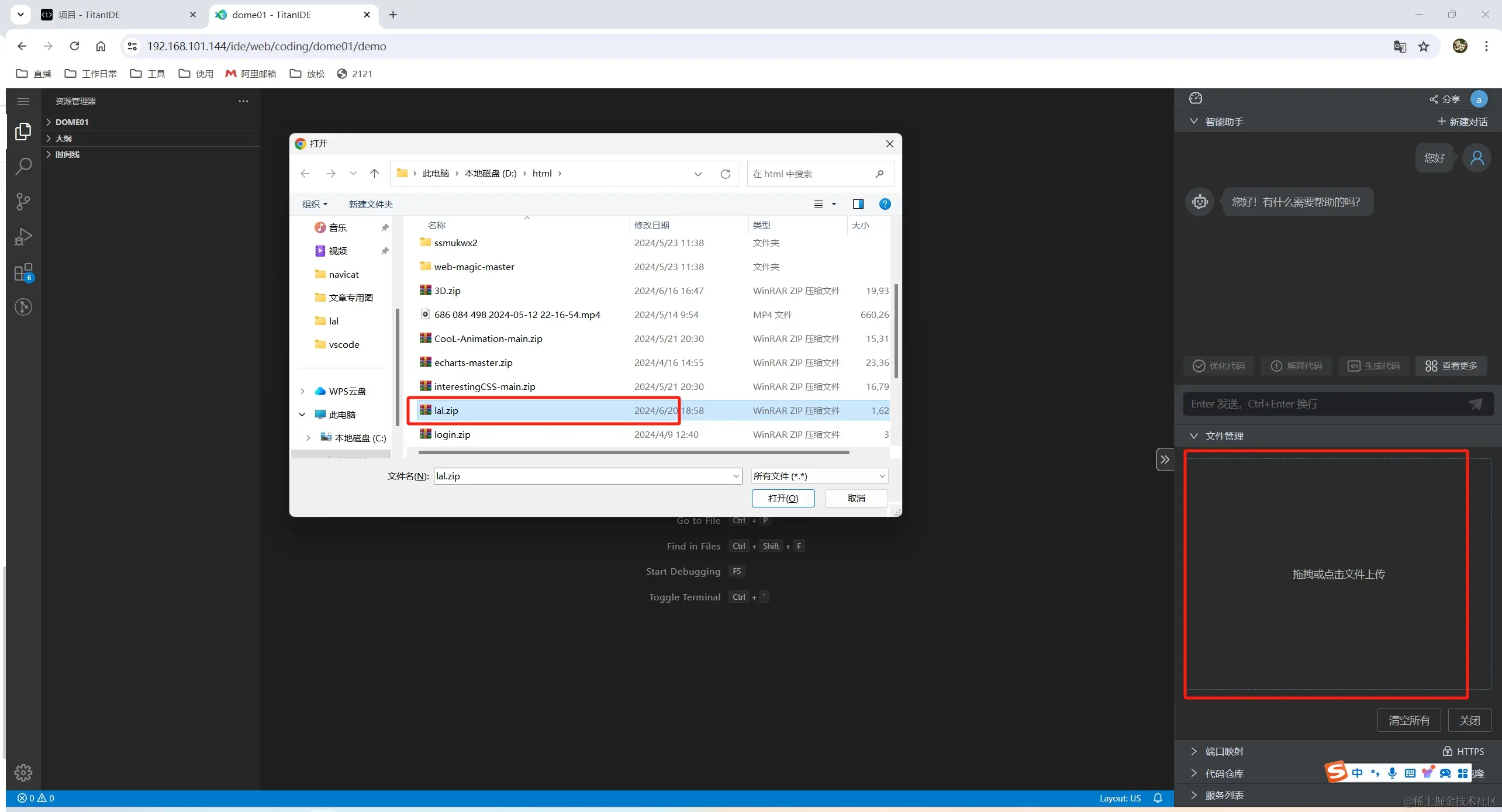1502x812 pixels.
Task: Toggle the preview pane in file dialog
Action: 858,204
